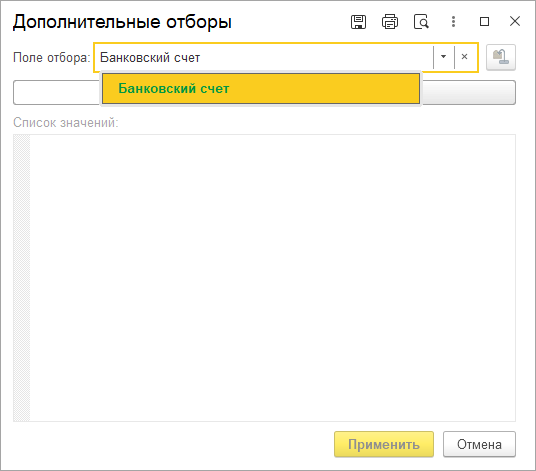536x471 pixels.
Task: Close the Дополнительные отборы dialog
Action: 515,21
